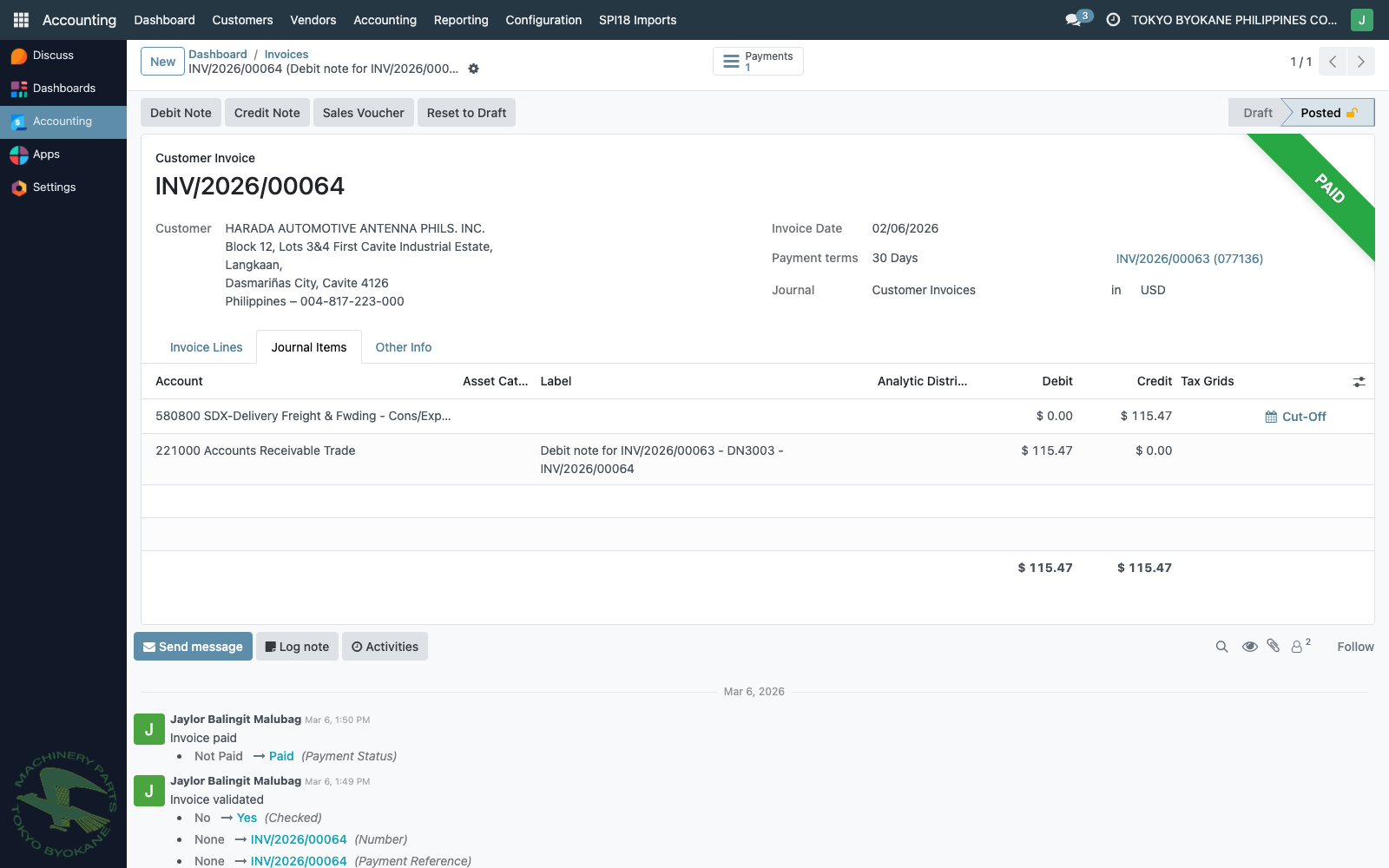Open Vendors menu in top bar
Image resolution: width=1389 pixels, height=868 pixels.
pyautogui.click(x=313, y=20)
